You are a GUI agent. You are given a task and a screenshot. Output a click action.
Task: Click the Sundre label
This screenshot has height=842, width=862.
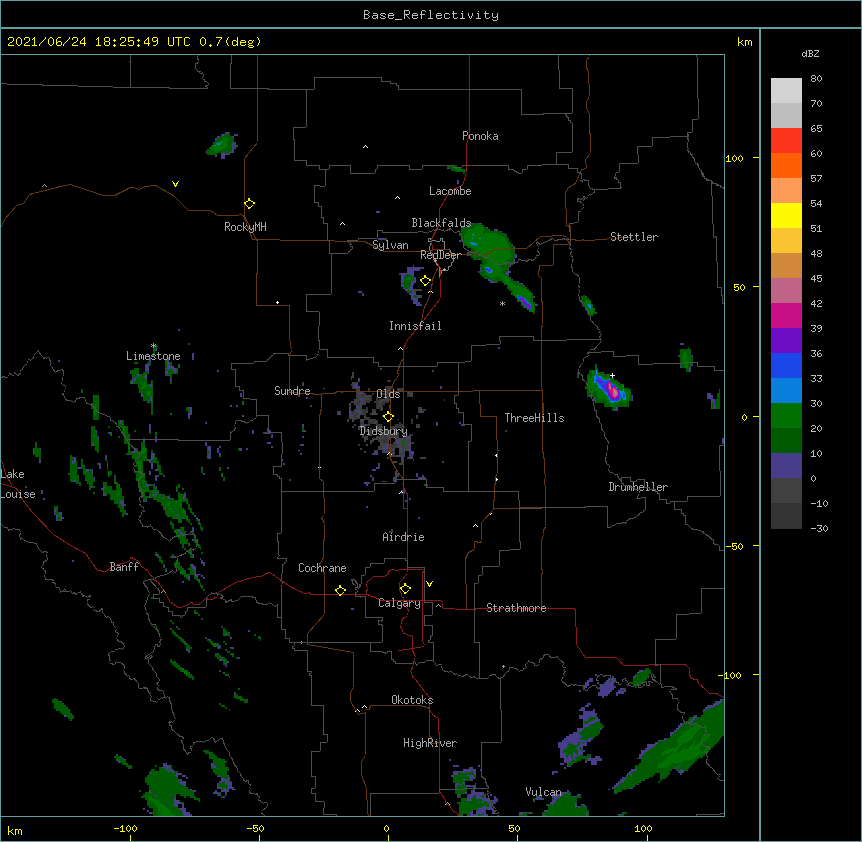(292, 391)
